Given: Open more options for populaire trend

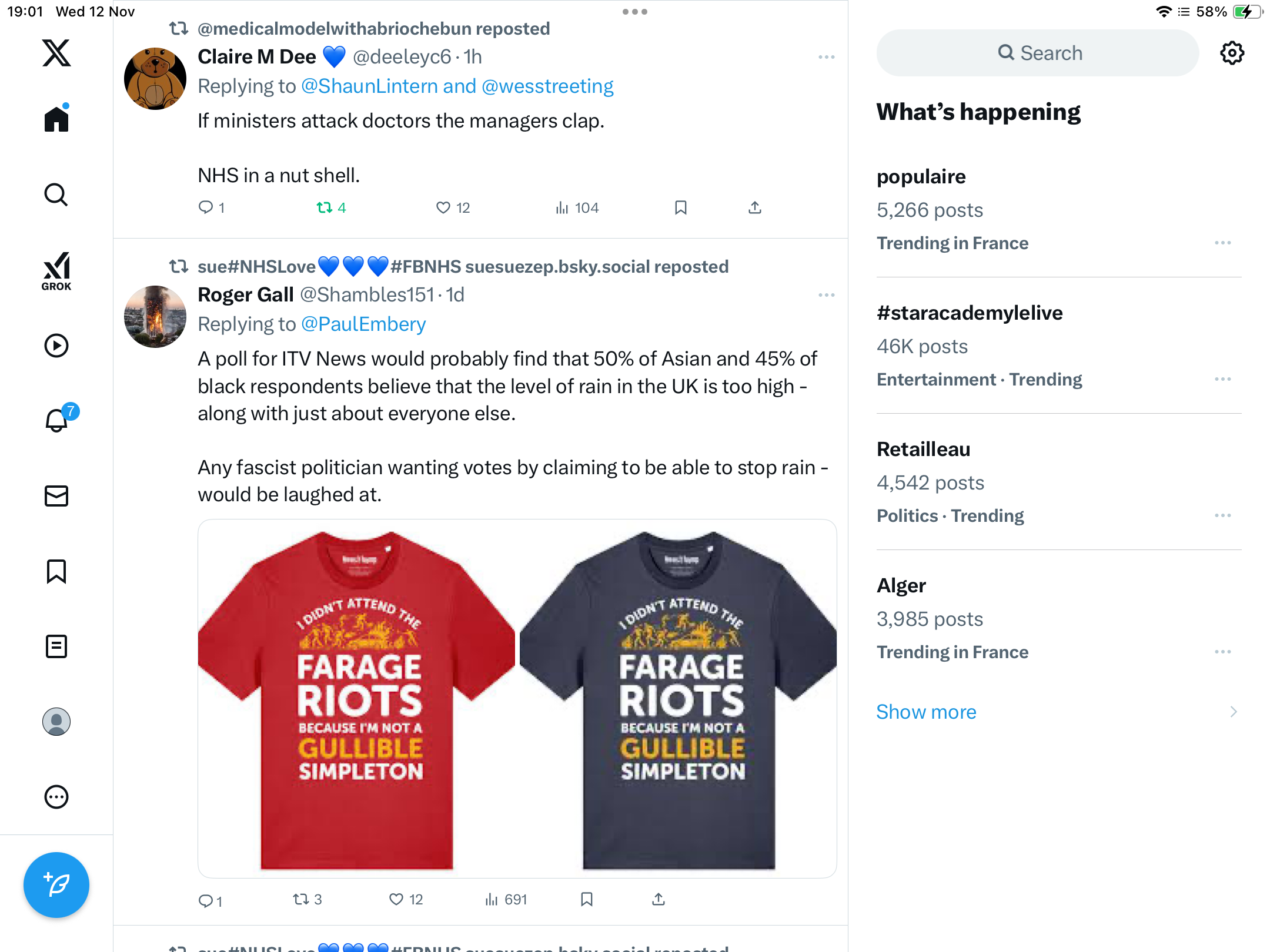Looking at the screenshot, I should (1222, 243).
